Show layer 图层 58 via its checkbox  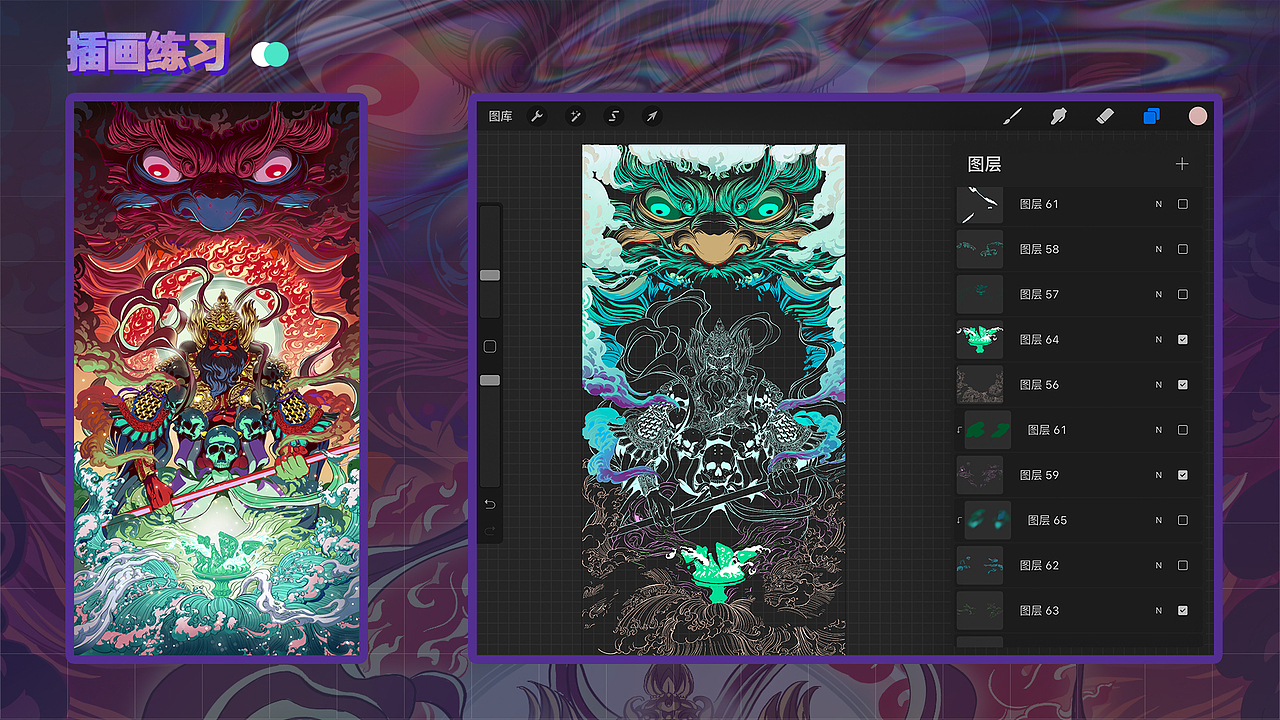pyautogui.click(x=1183, y=249)
